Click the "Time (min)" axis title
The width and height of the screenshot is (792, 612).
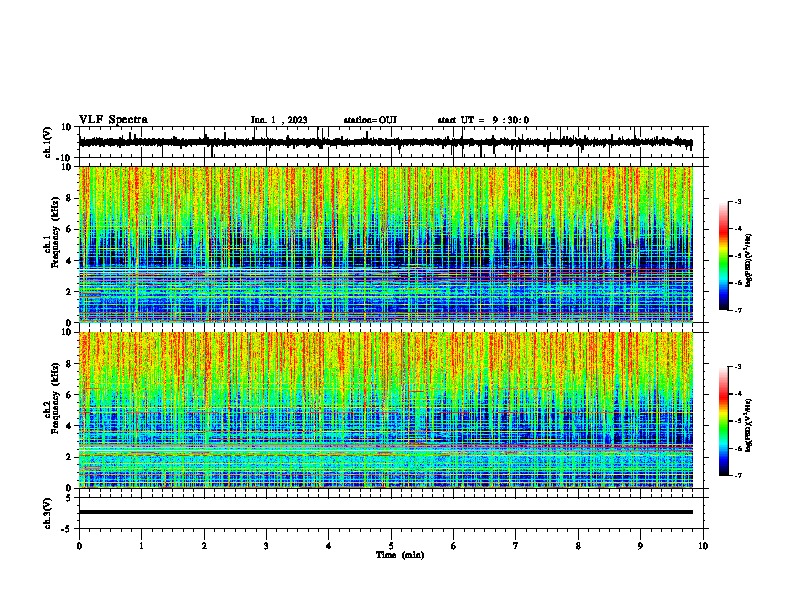[400, 555]
